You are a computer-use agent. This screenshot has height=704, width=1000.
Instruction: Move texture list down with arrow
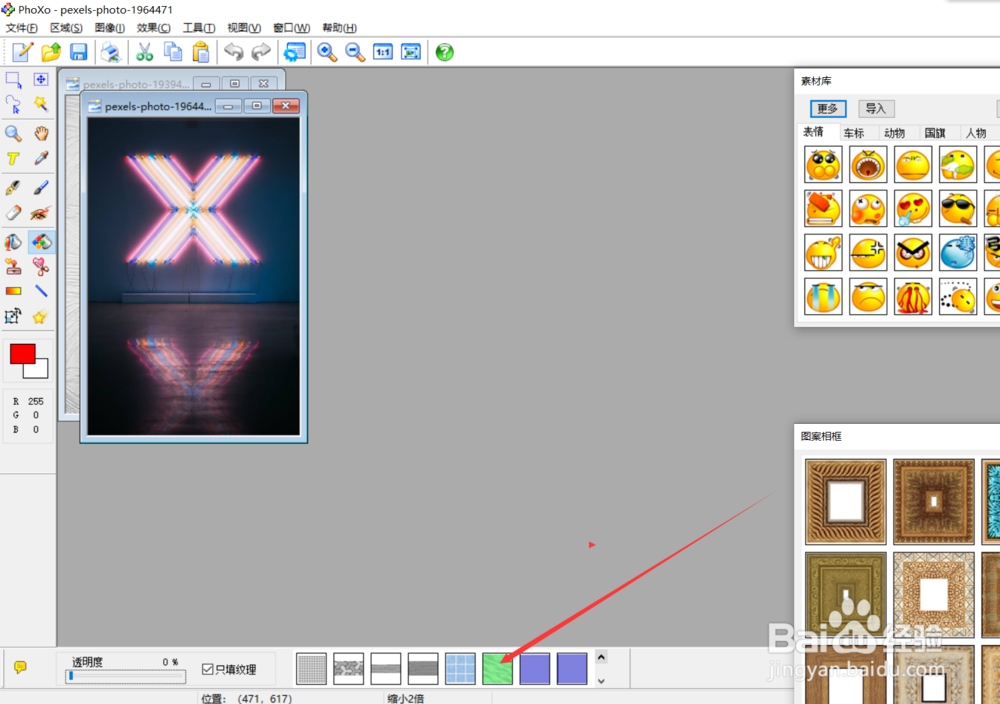click(x=601, y=680)
